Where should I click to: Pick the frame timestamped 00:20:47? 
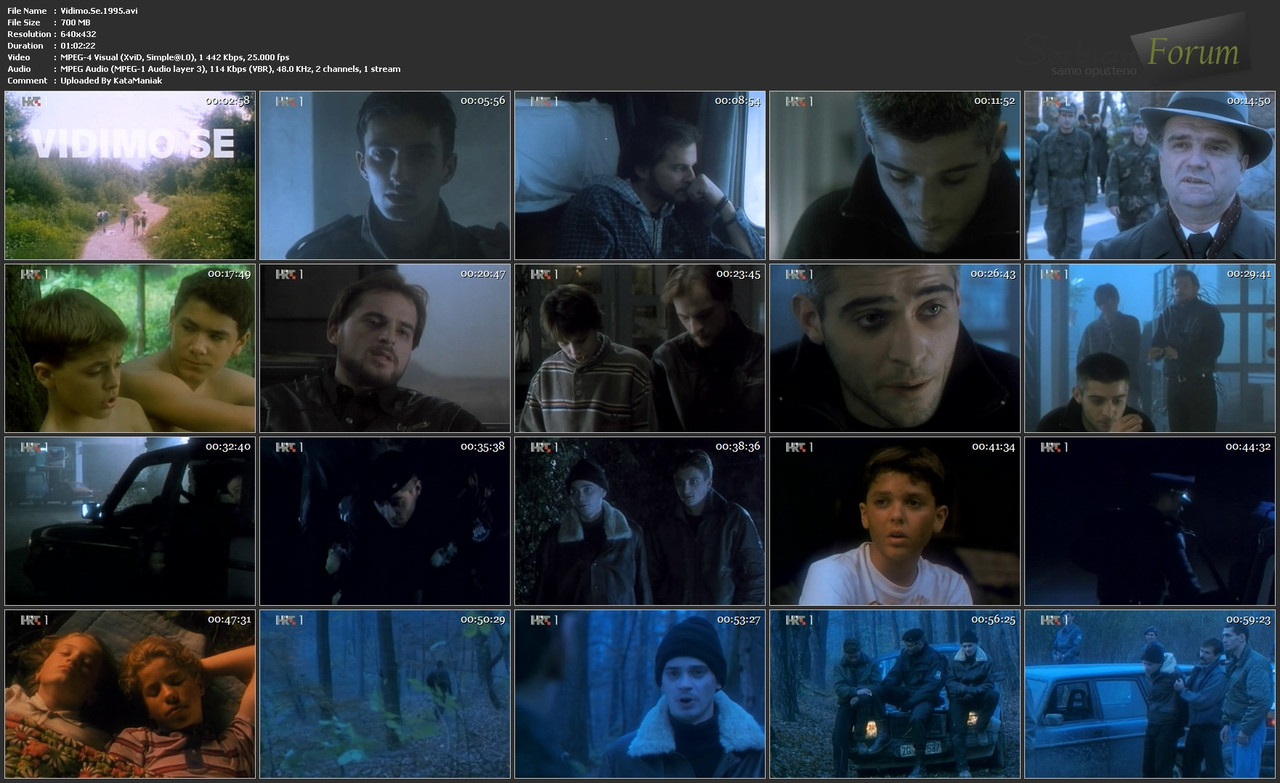tap(385, 348)
